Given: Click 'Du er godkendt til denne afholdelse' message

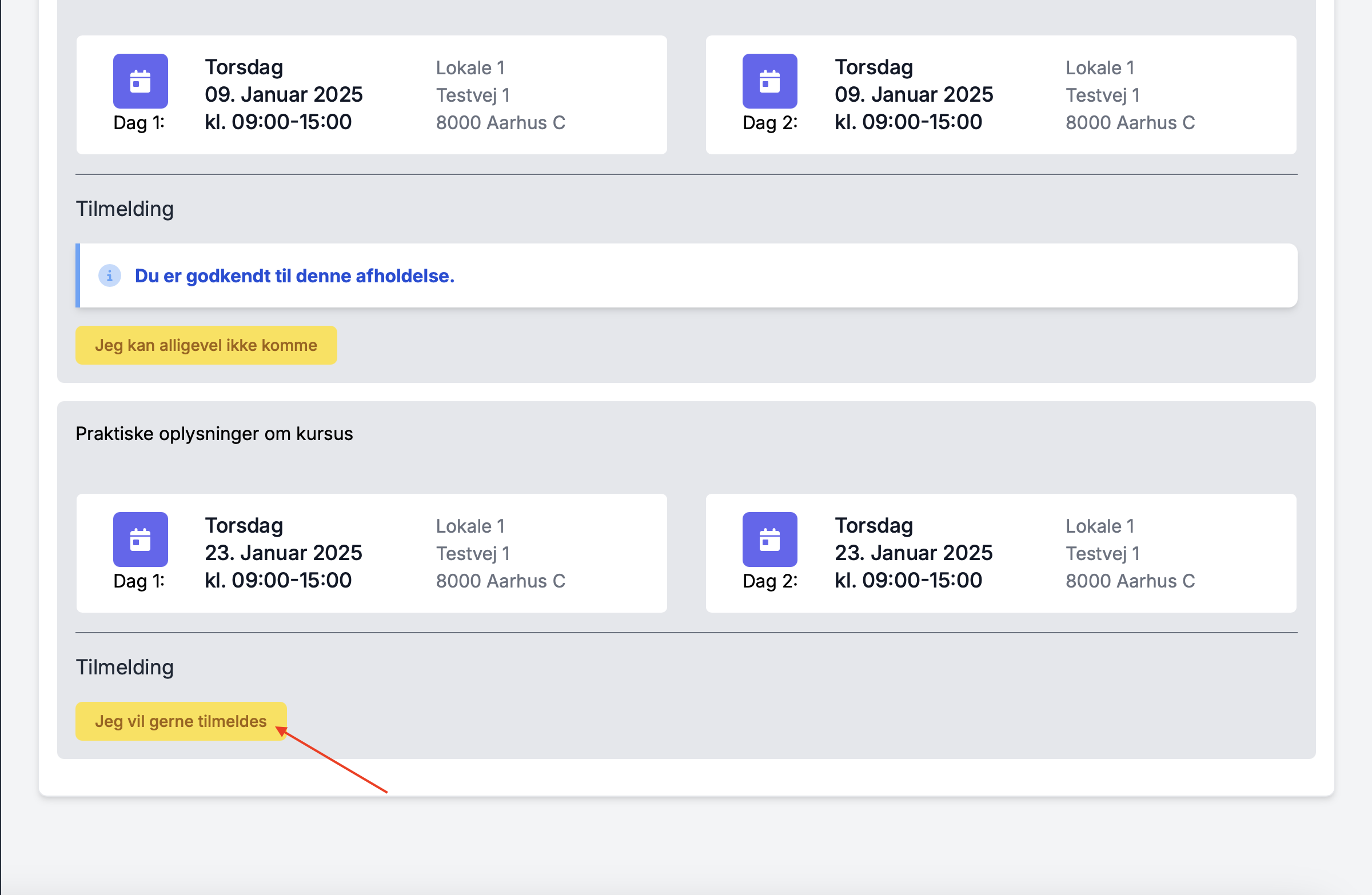Looking at the screenshot, I should (294, 276).
